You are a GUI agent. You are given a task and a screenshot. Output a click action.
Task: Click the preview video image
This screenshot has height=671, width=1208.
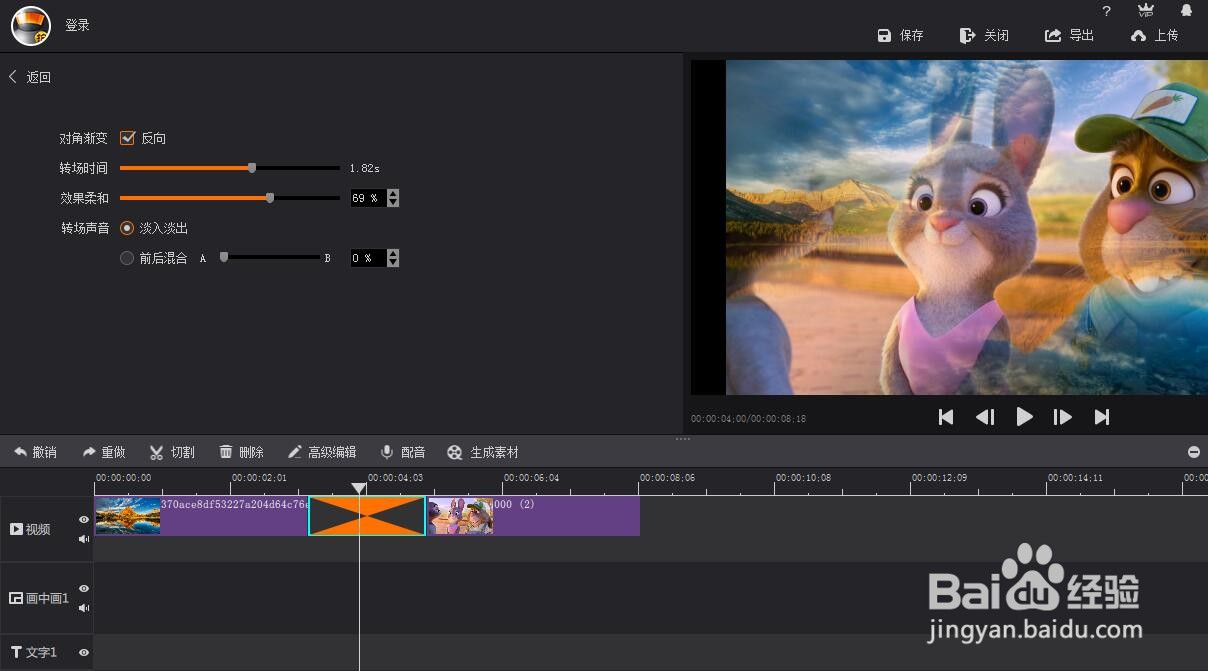(x=966, y=227)
